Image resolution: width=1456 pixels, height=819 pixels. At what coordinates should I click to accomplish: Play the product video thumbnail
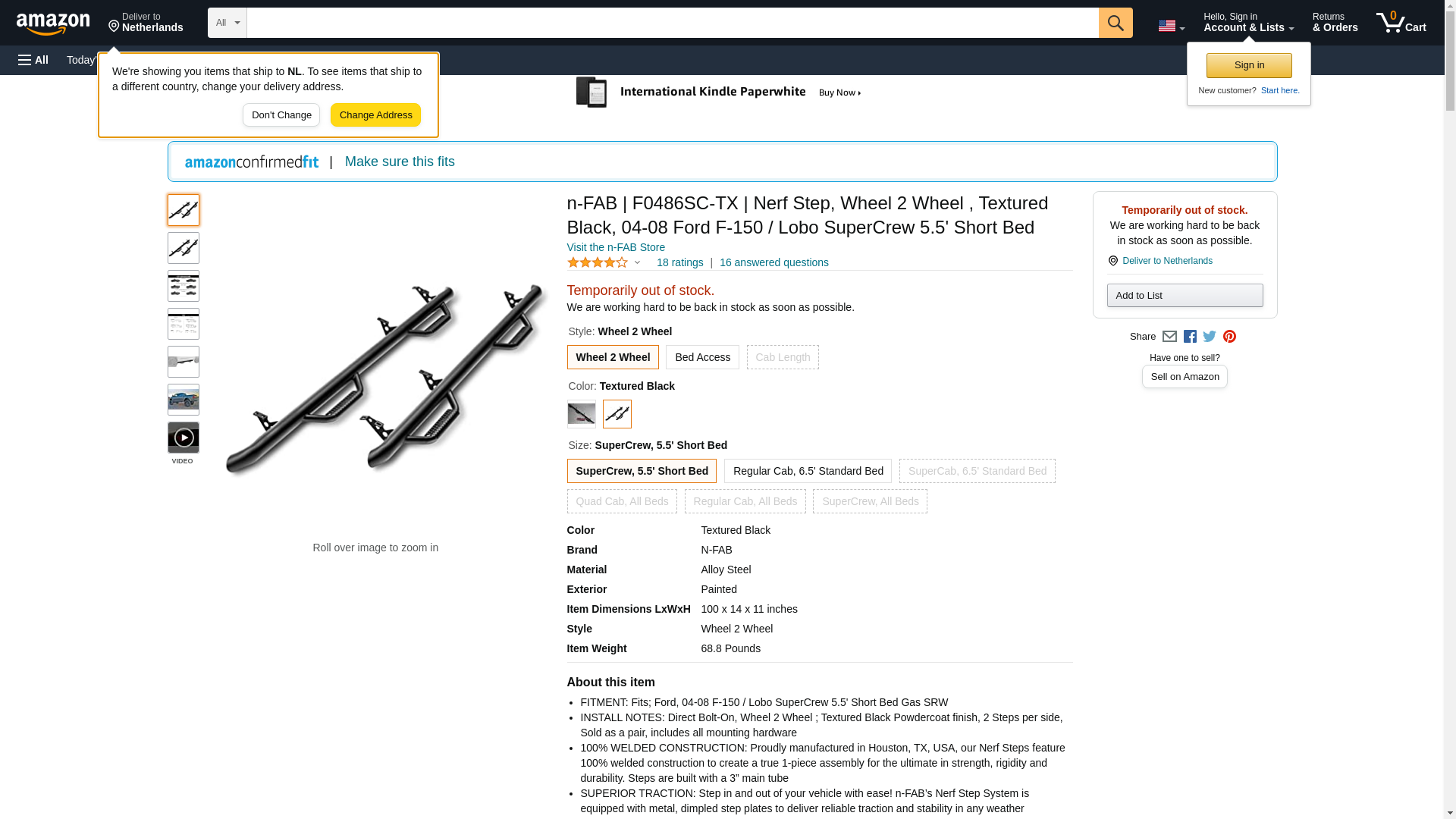point(184,438)
